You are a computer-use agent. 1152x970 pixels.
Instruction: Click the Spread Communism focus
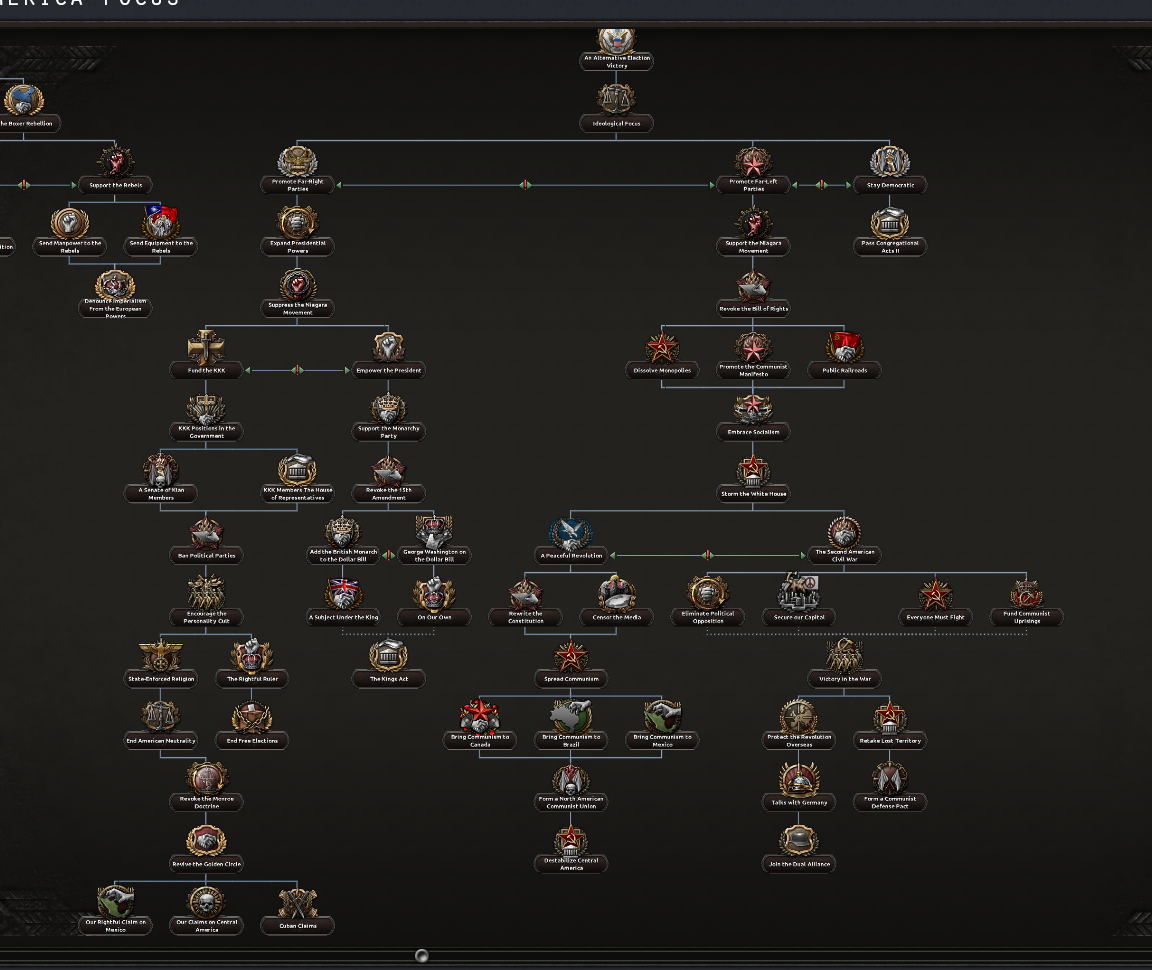571,664
